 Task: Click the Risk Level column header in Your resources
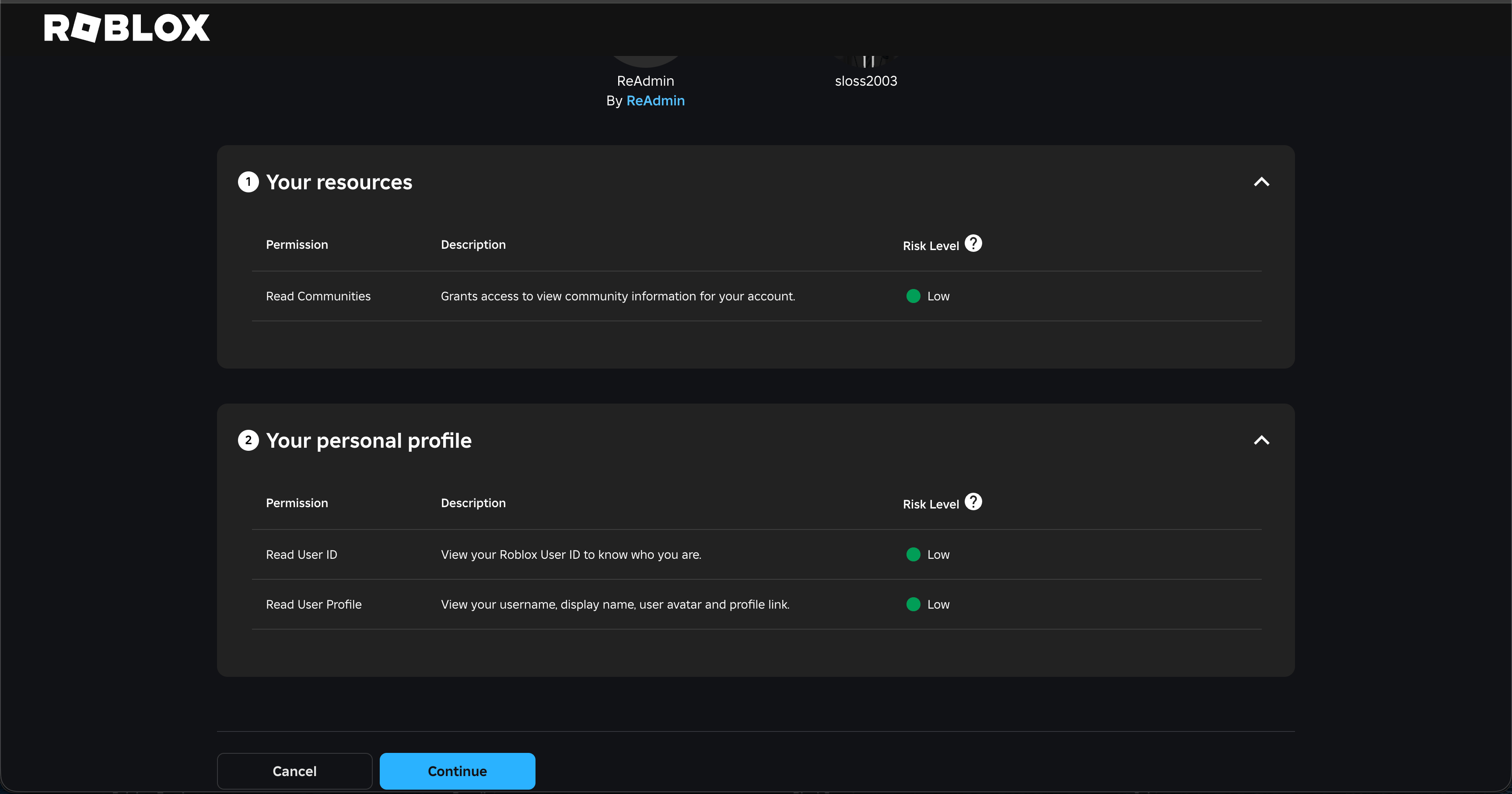pyautogui.click(x=930, y=246)
